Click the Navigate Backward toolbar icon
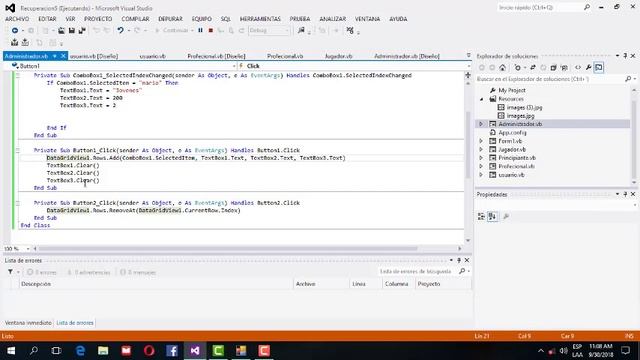 coord(15,31)
